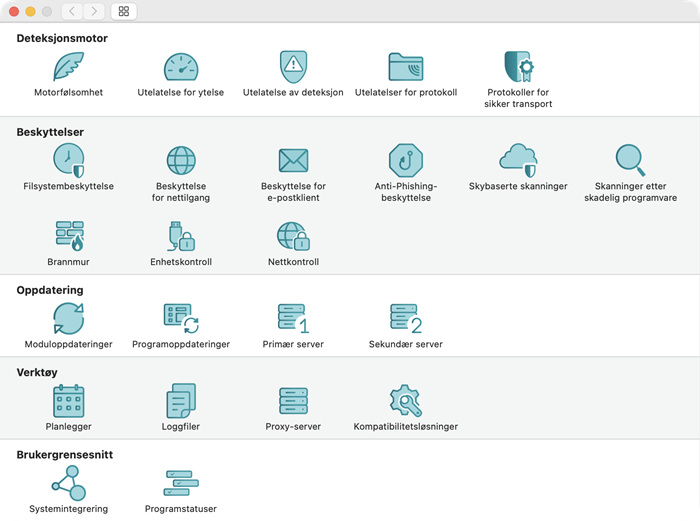Click the Moduloppdateringer label
The width and height of the screenshot is (700, 521).
click(68, 344)
